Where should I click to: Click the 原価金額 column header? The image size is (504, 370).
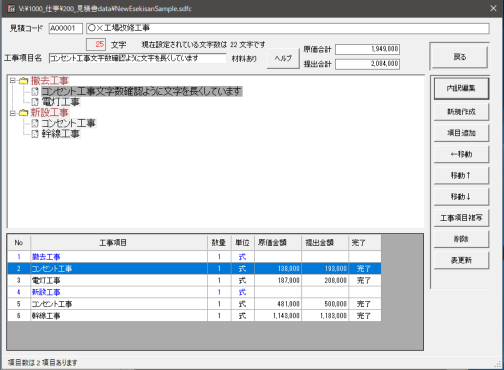[278, 243]
